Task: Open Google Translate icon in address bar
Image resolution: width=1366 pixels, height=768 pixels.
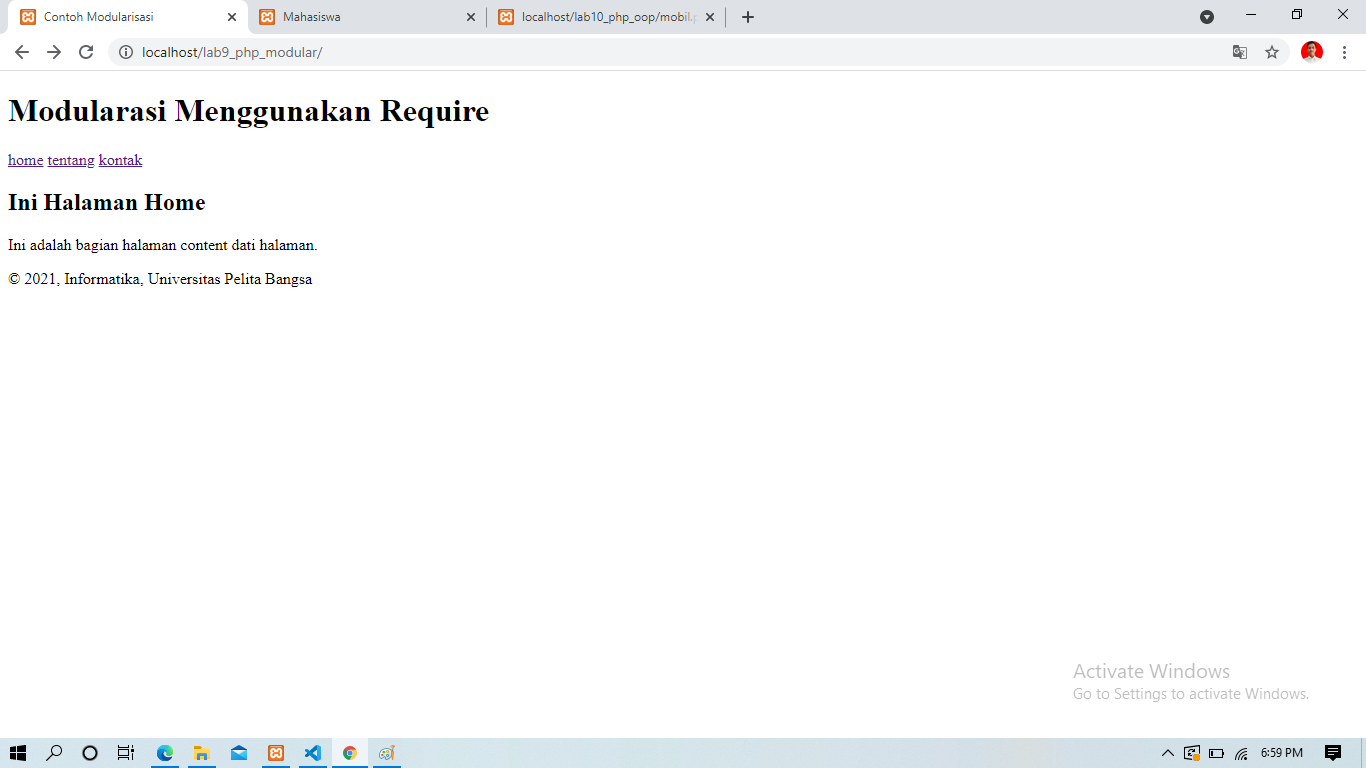Action: point(1240,52)
